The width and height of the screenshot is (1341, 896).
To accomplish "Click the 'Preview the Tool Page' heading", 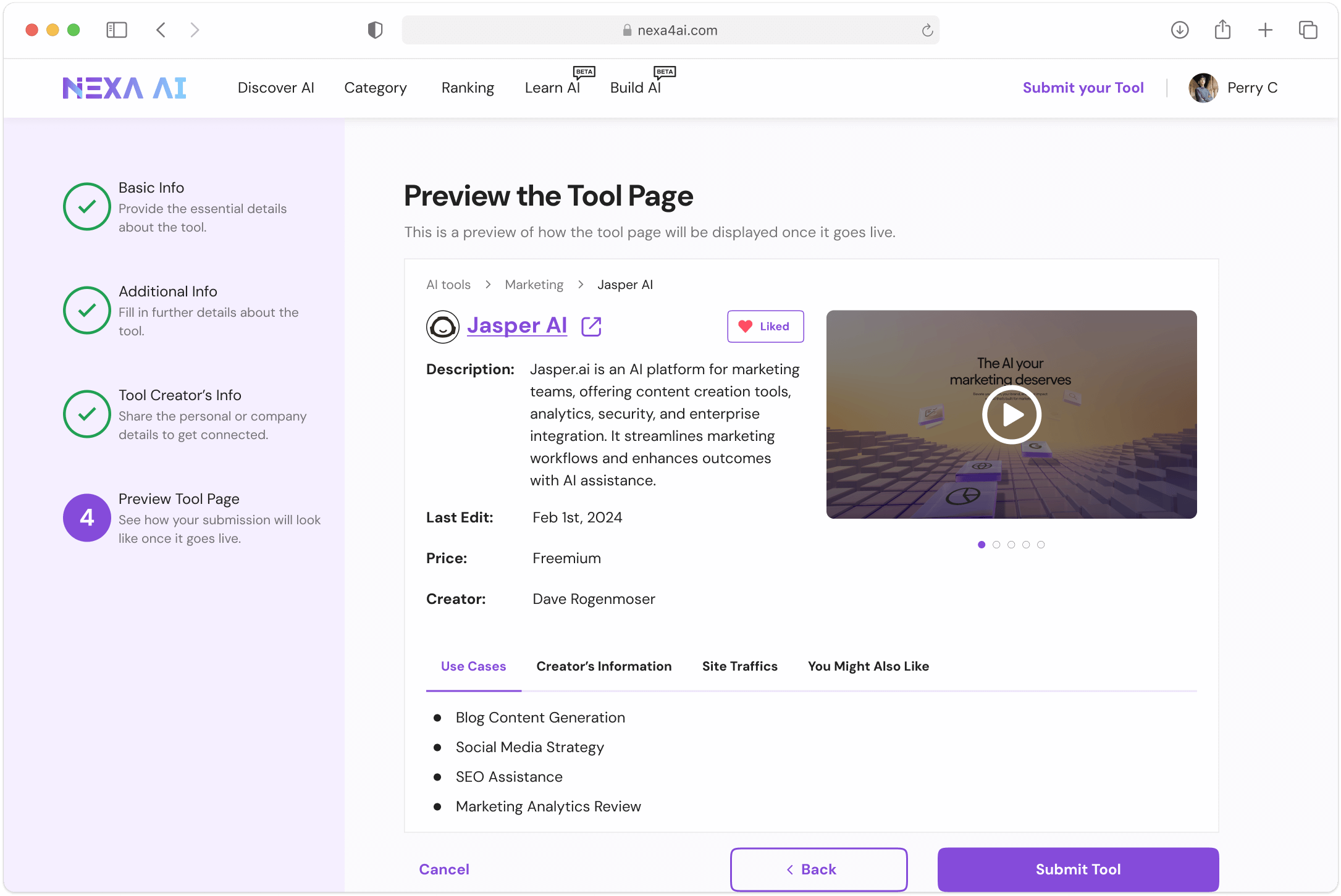I will click(x=549, y=196).
